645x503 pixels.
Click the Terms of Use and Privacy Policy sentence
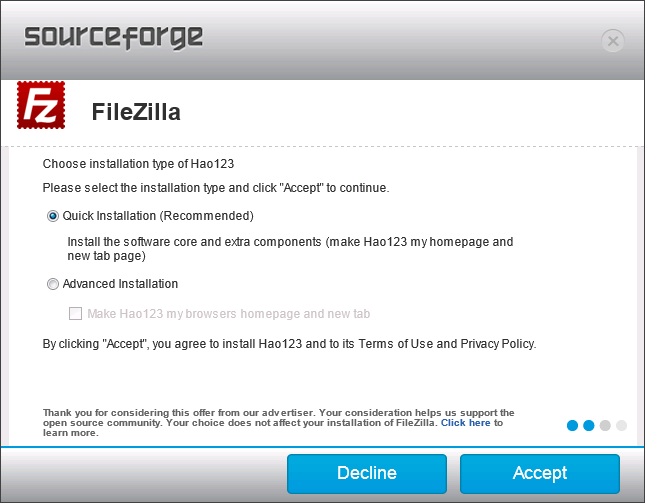(289, 344)
